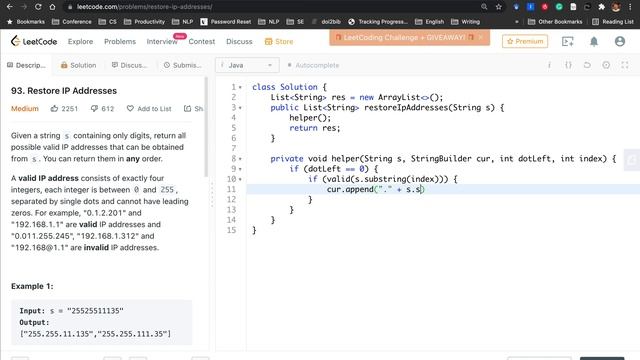The width and height of the screenshot is (640, 360).
Task: Click the curly braces format code icon
Action: 568,65
